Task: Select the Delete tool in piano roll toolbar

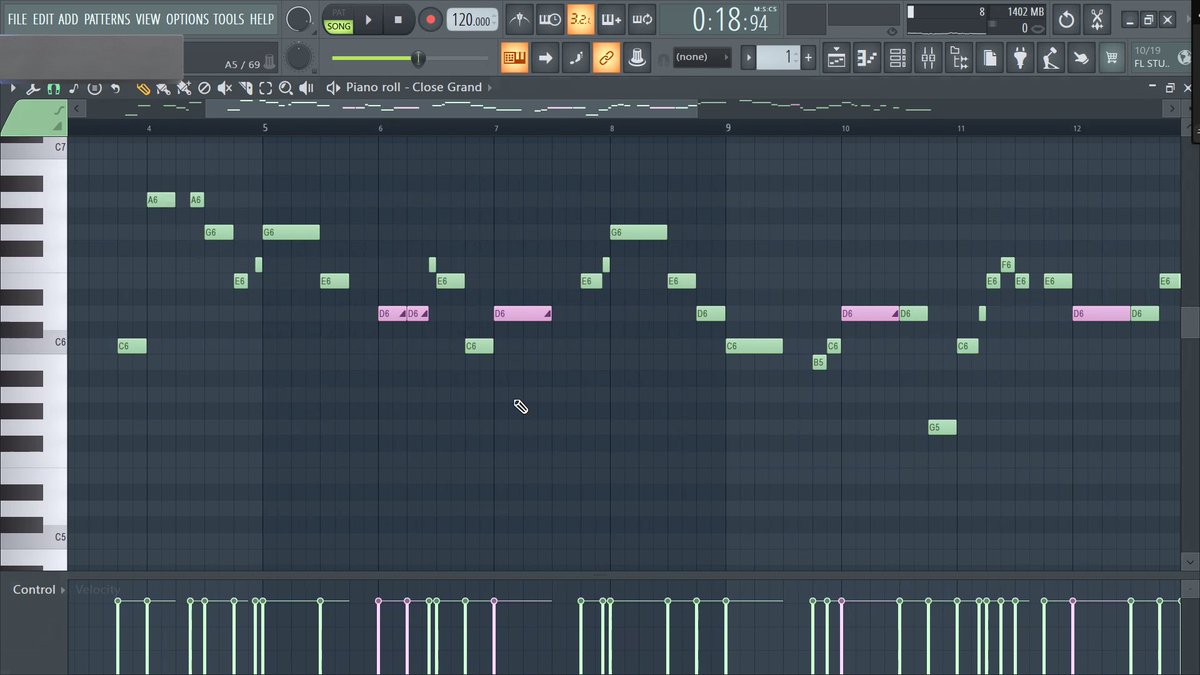Action: pos(204,88)
